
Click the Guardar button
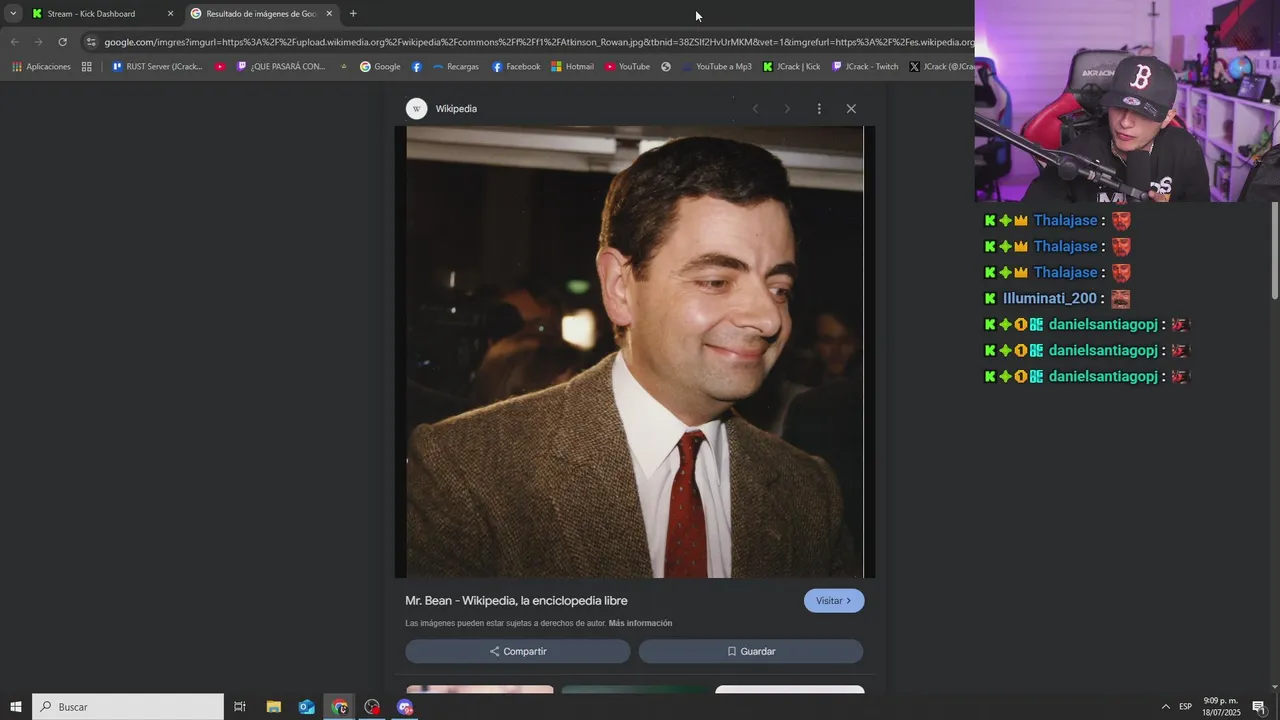[x=751, y=651]
